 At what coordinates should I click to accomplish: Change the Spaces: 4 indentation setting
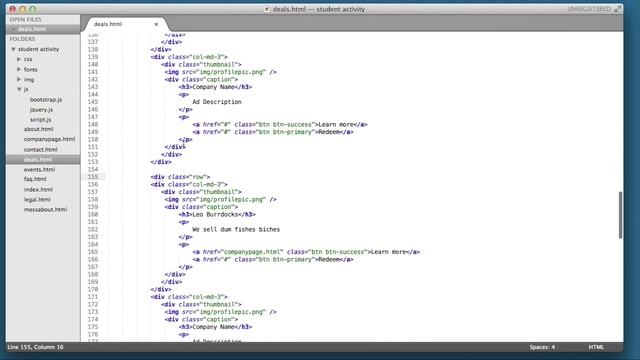(542, 347)
